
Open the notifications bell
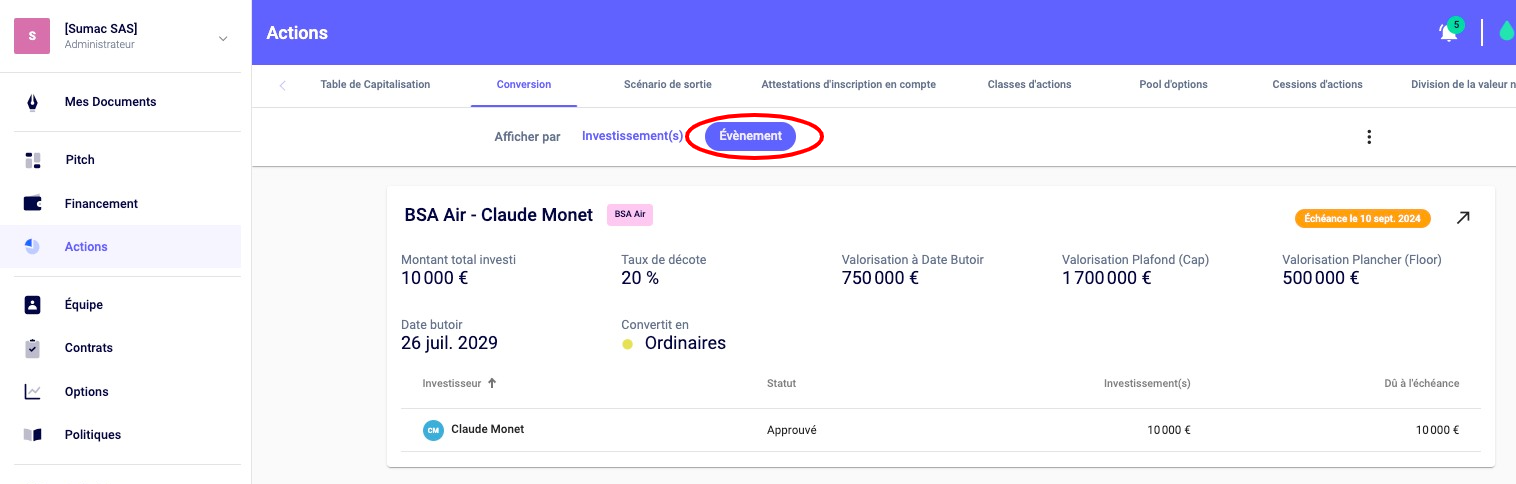click(1448, 32)
